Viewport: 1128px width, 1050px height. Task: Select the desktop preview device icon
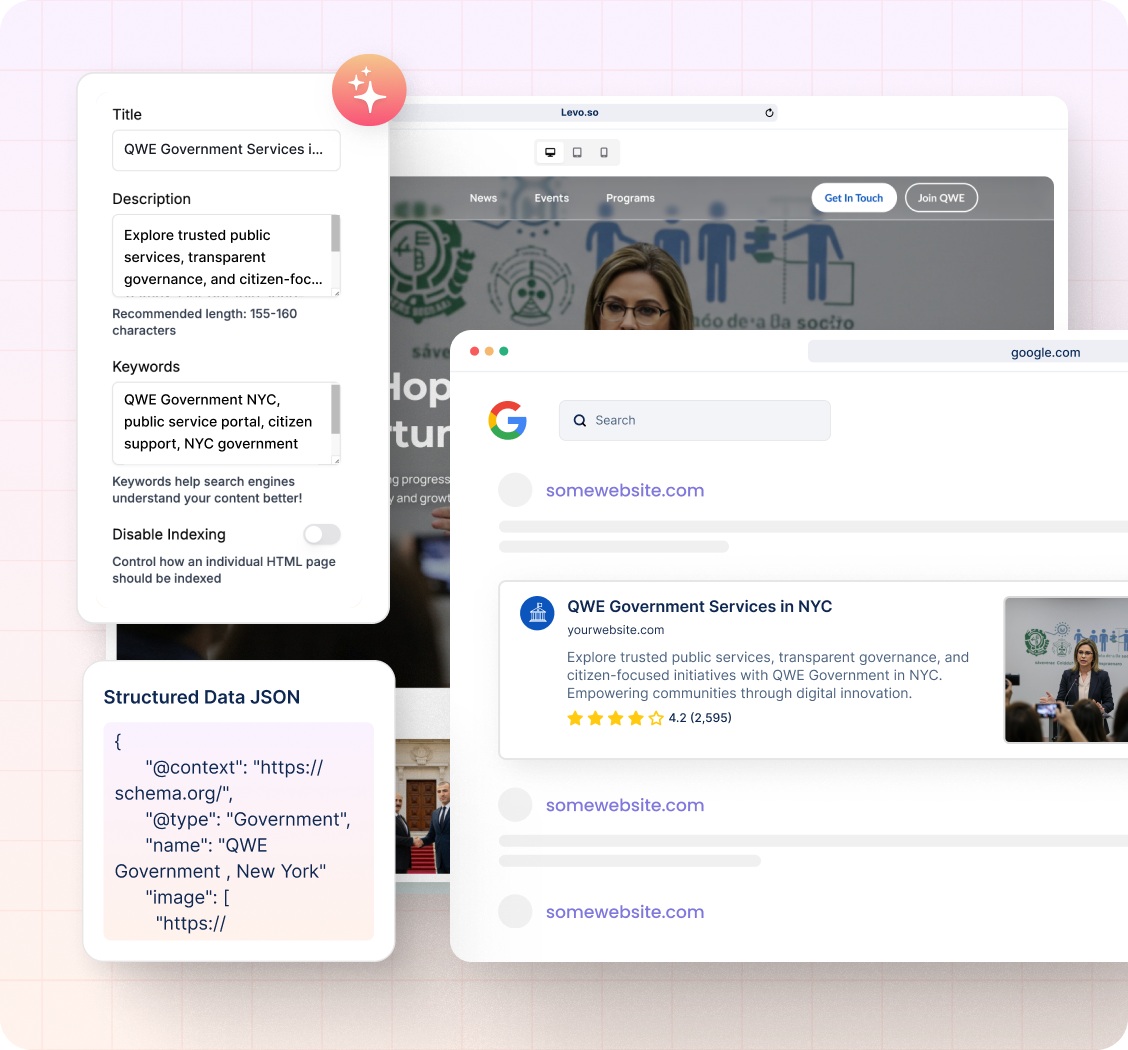click(550, 153)
